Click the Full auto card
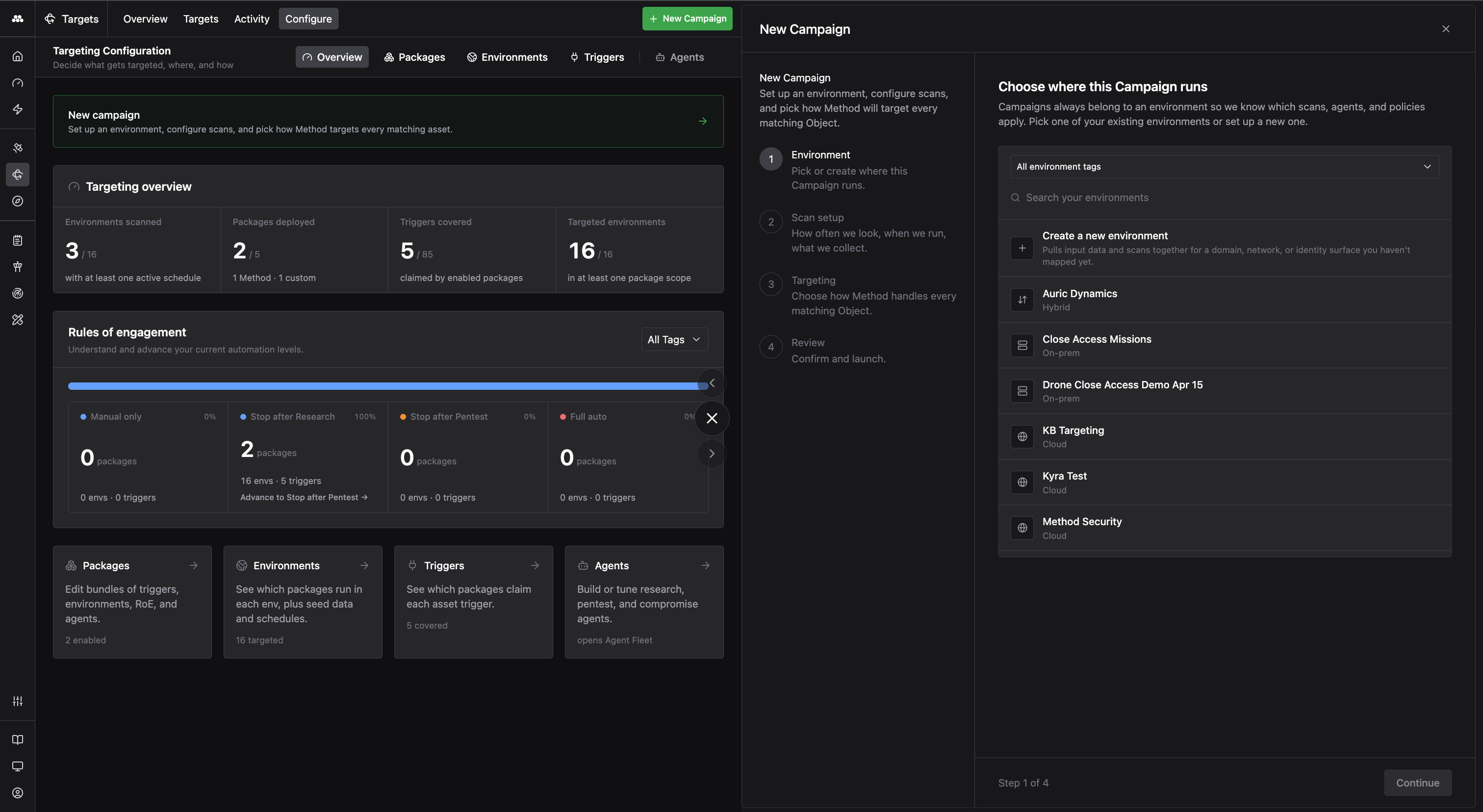This screenshot has height=812, width=1483. click(628, 457)
